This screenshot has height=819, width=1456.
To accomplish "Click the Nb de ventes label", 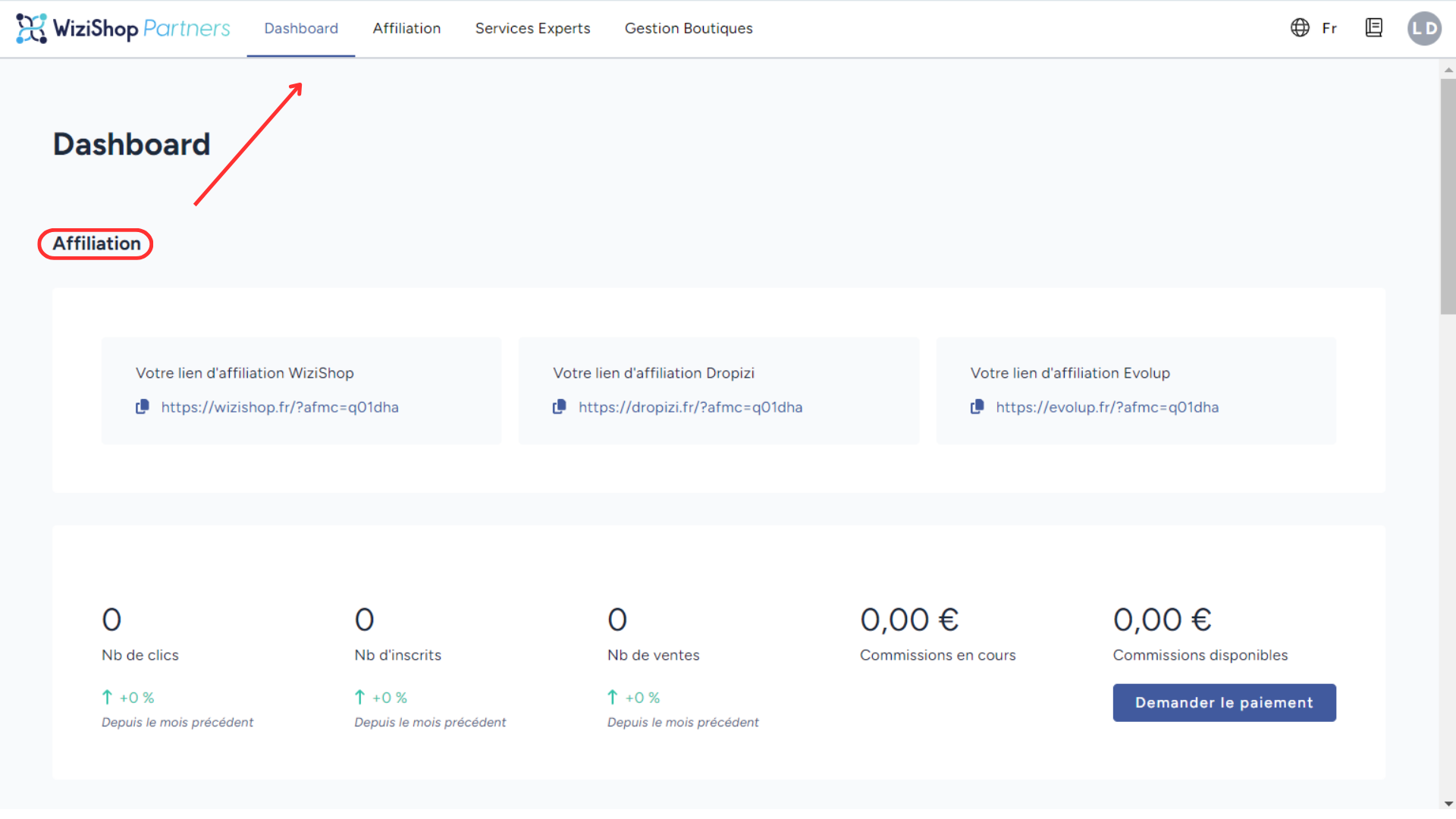I will [x=653, y=655].
